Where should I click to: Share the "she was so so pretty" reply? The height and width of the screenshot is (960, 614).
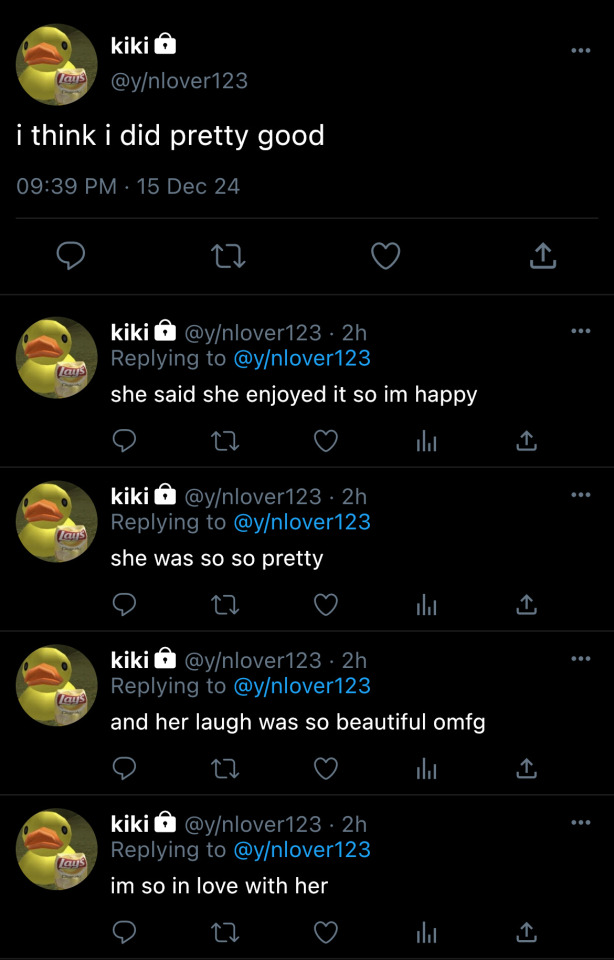pos(527,604)
